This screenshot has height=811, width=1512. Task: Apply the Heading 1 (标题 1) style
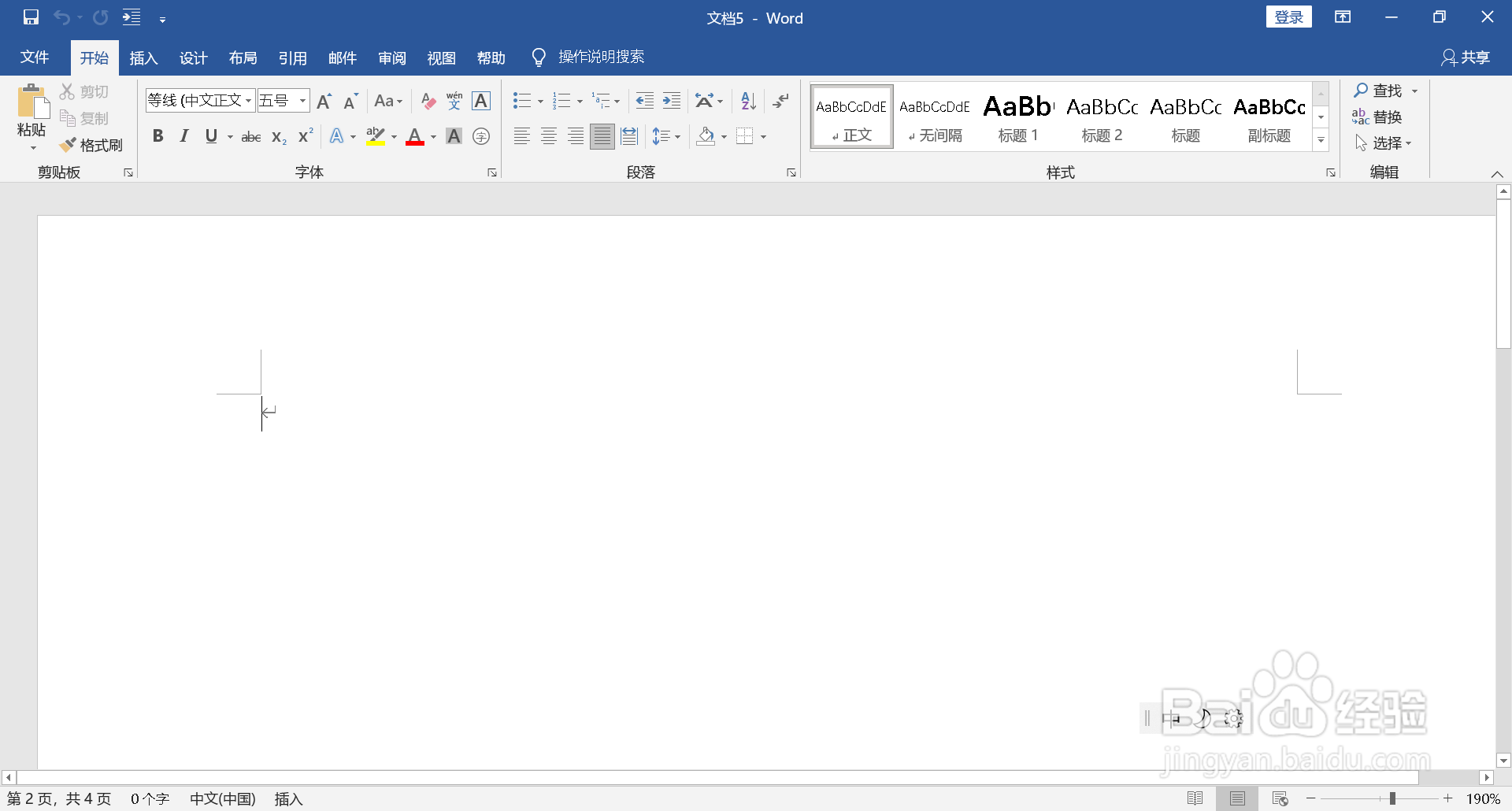[1018, 117]
